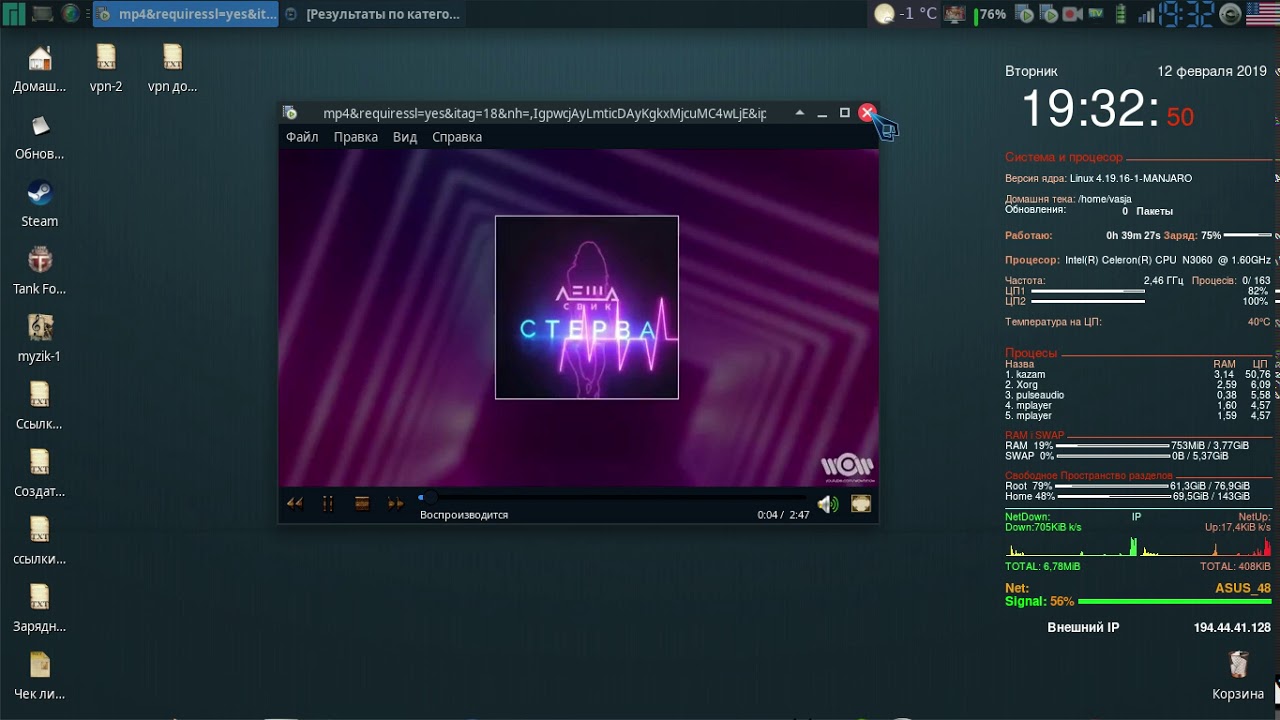Open the Домаш... home folder icon

[40, 69]
